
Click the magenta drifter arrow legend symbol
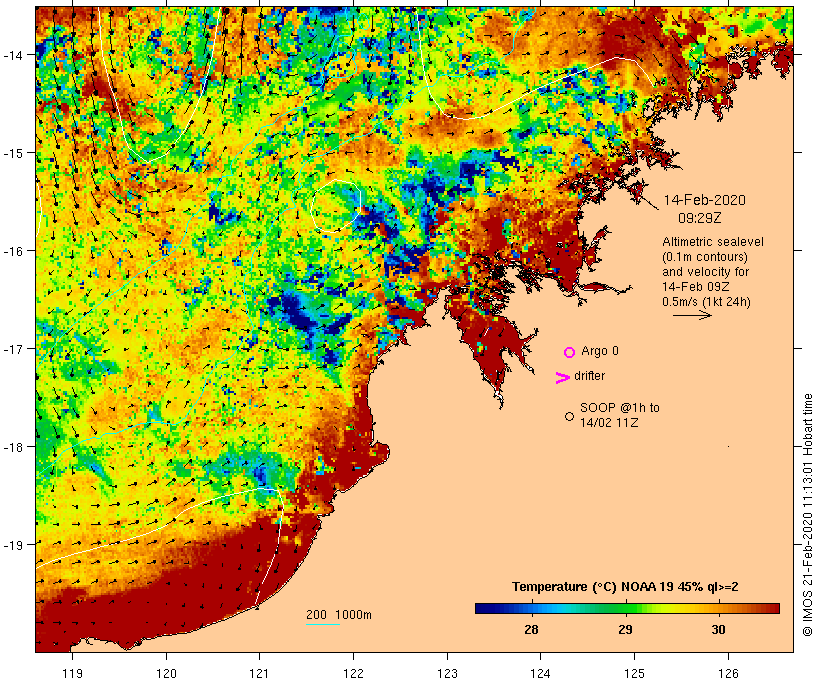[562, 378]
